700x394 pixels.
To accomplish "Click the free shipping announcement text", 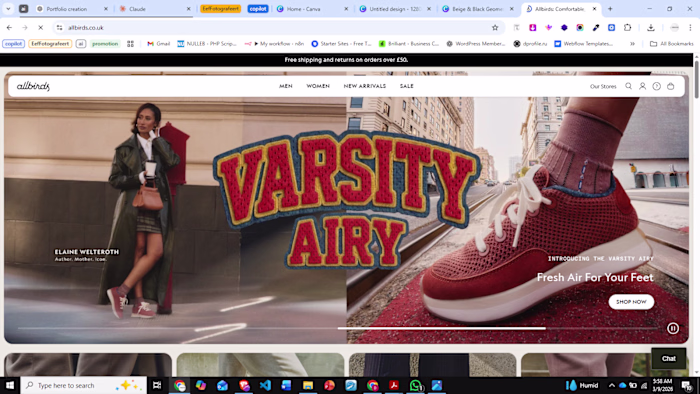I will click(x=346, y=60).
